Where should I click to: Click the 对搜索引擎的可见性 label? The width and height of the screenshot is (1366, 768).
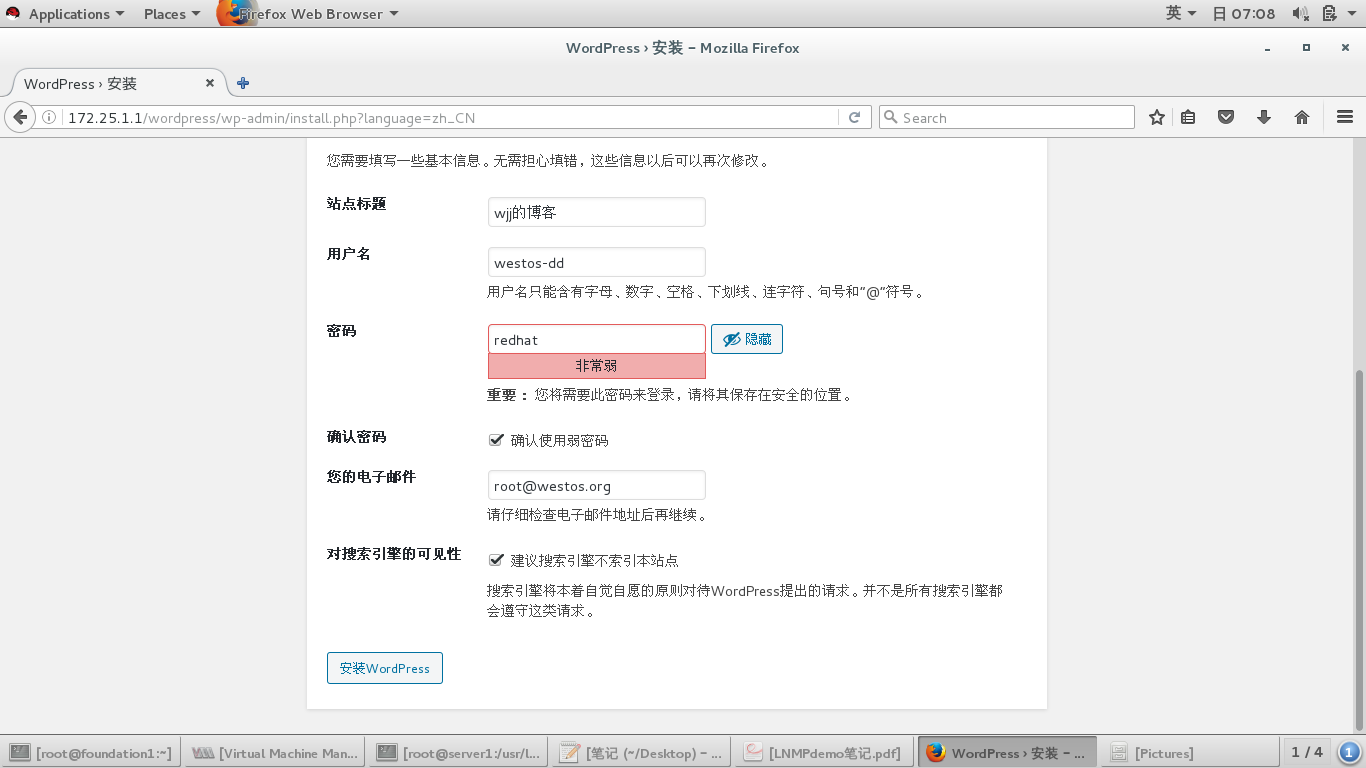coord(394,554)
